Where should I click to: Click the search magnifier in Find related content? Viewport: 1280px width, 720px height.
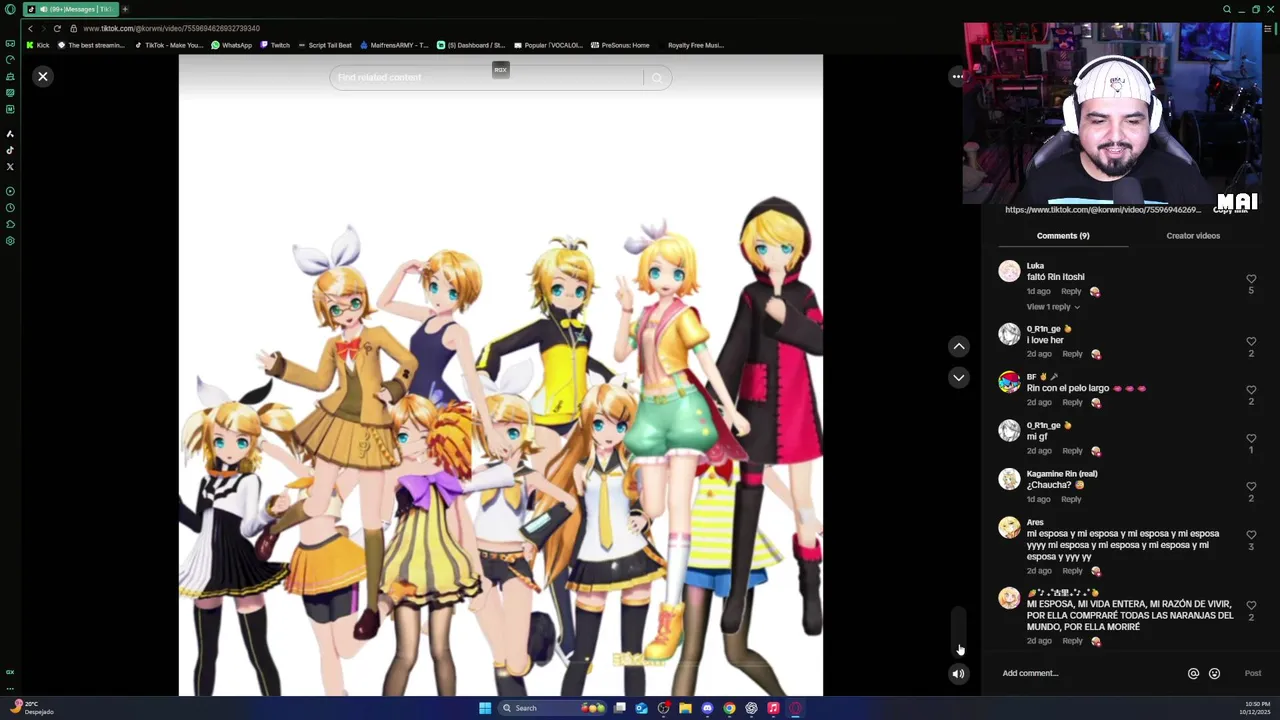657,78
